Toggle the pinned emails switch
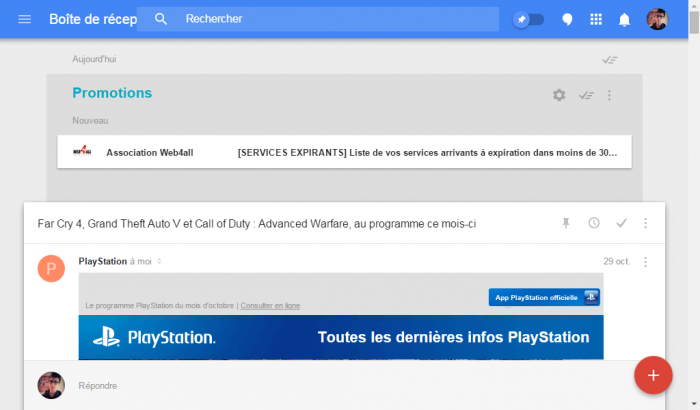This screenshot has width=700, height=410. [529, 19]
